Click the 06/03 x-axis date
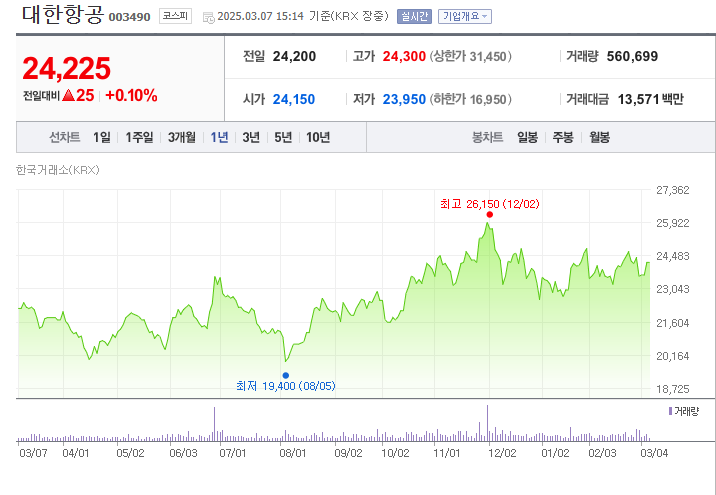716x495 pixels. 183,453
